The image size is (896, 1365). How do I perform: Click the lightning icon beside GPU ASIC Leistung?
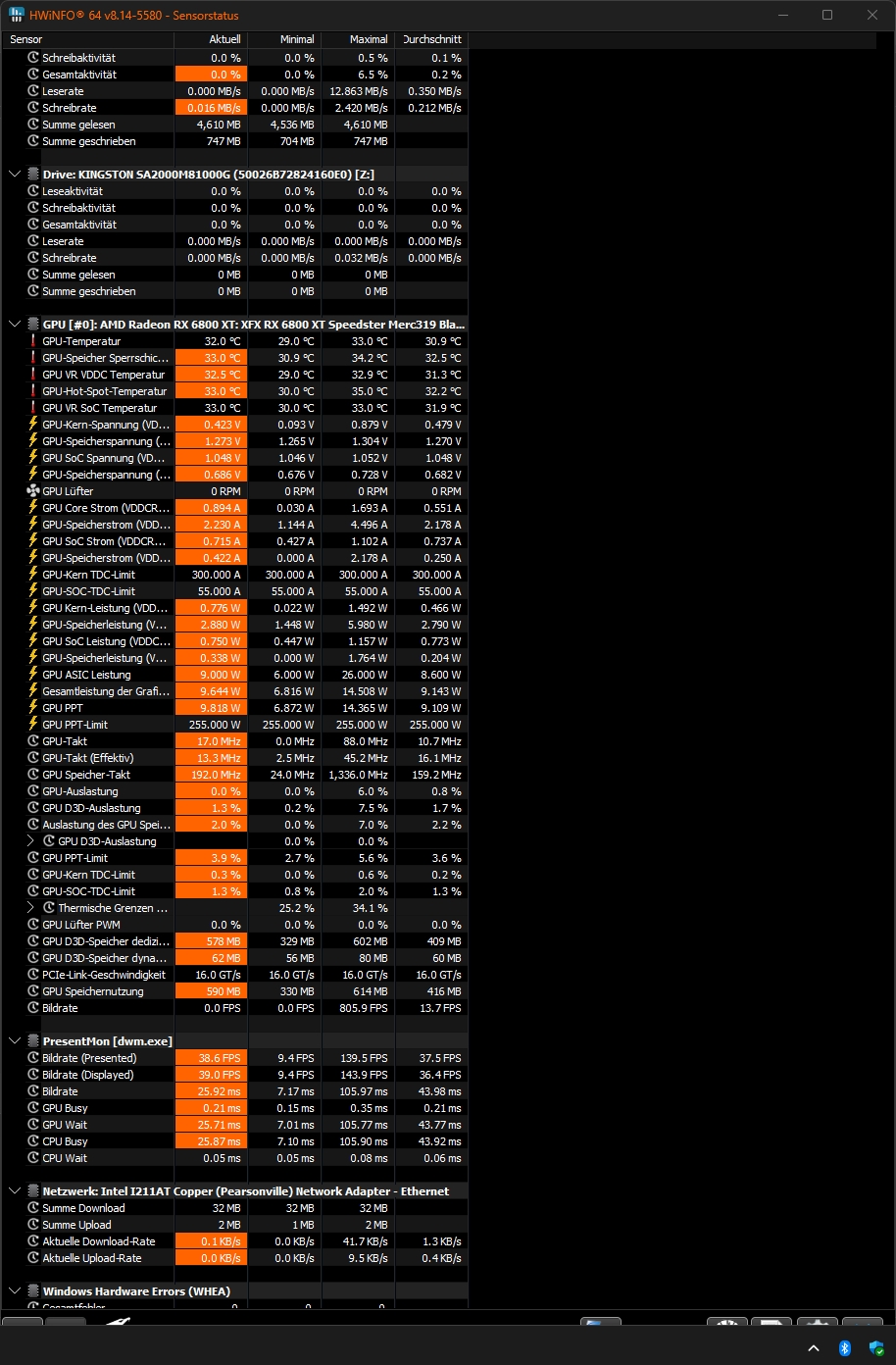tap(33, 675)
